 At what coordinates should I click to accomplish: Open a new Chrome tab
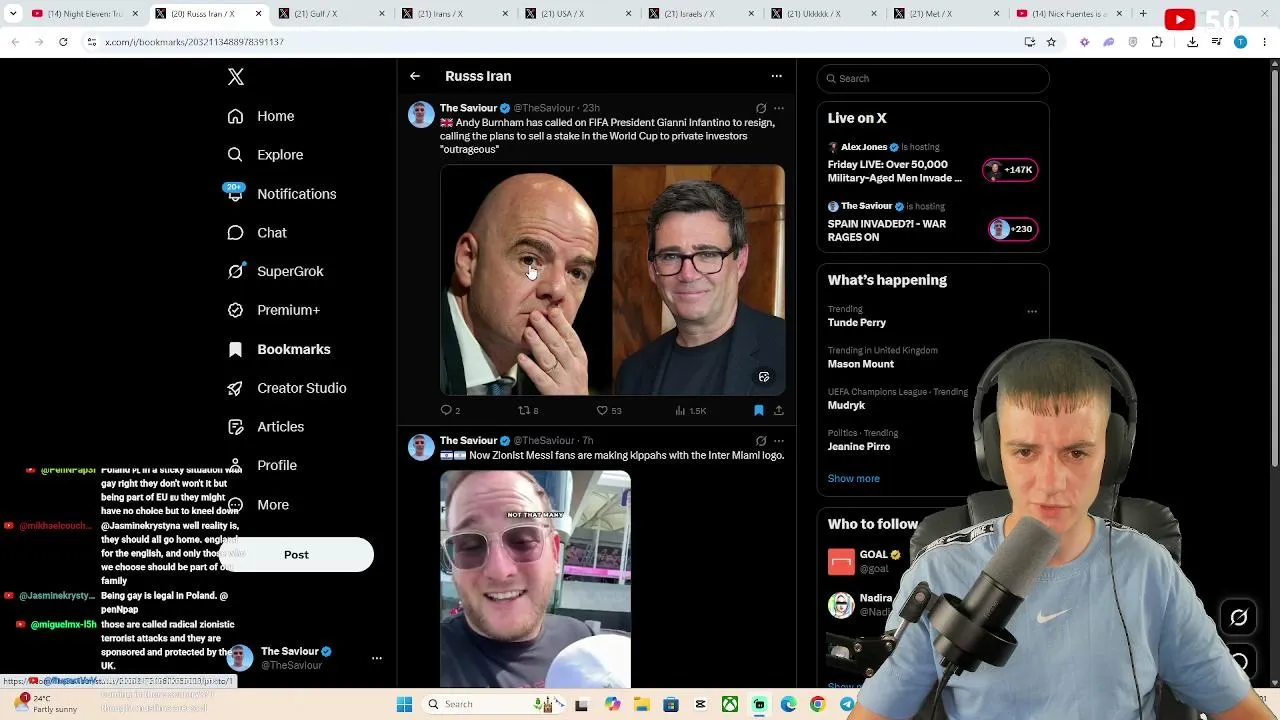(x=1145, y=14)
